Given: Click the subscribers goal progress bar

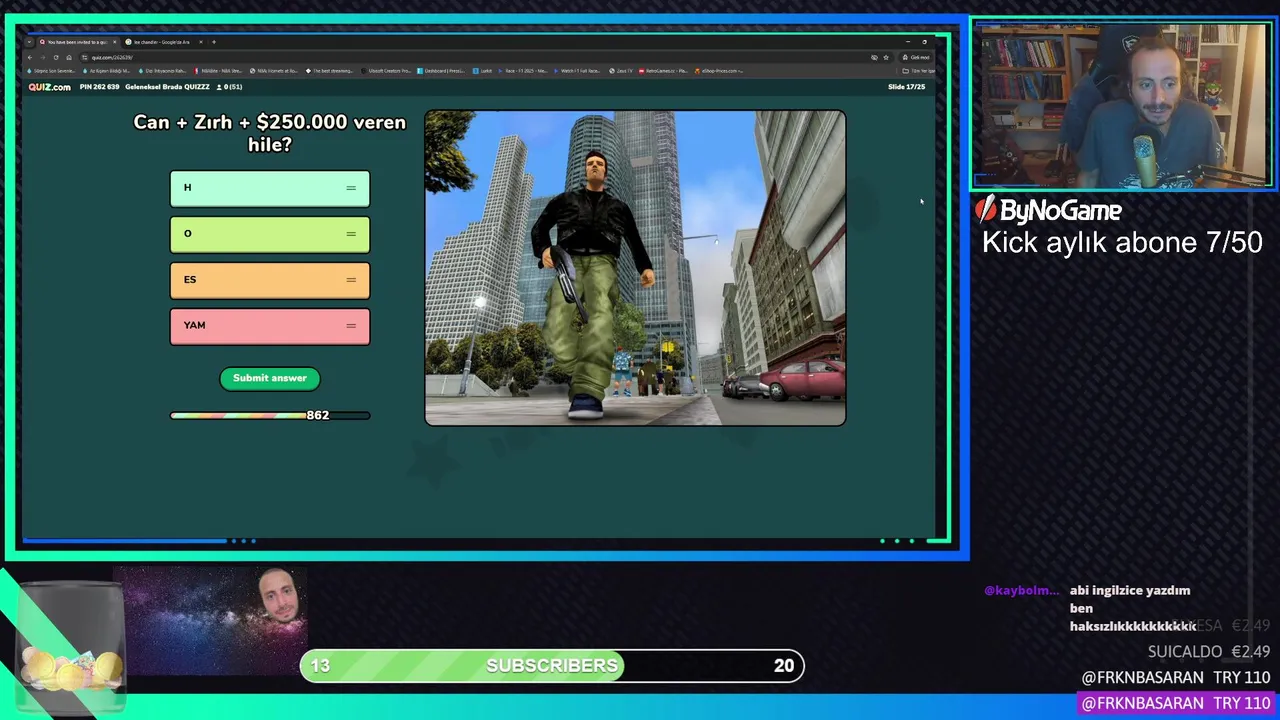Looking at the screenshot, I should pos(552,666).
